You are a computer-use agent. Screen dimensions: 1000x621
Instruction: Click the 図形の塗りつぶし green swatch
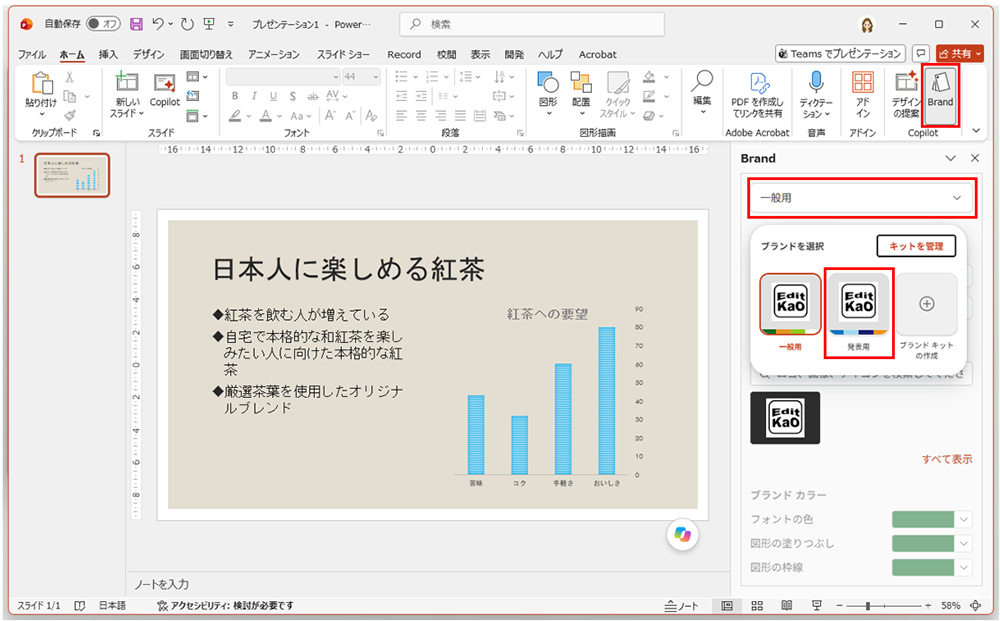point(923,543)
